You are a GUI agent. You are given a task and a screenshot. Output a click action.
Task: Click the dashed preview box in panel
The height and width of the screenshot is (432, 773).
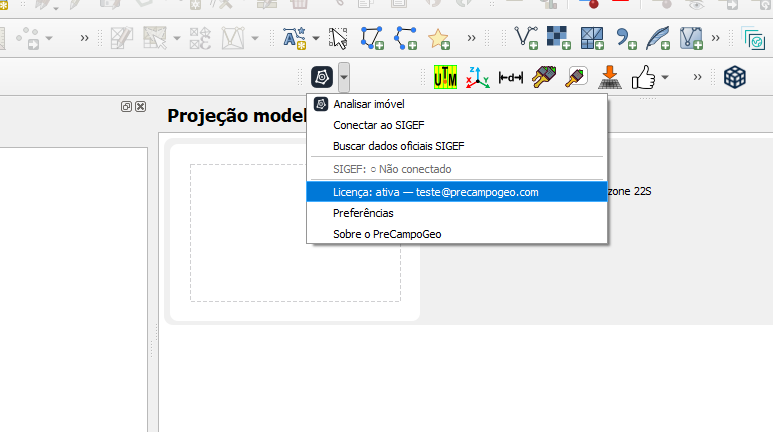(295, 233)
